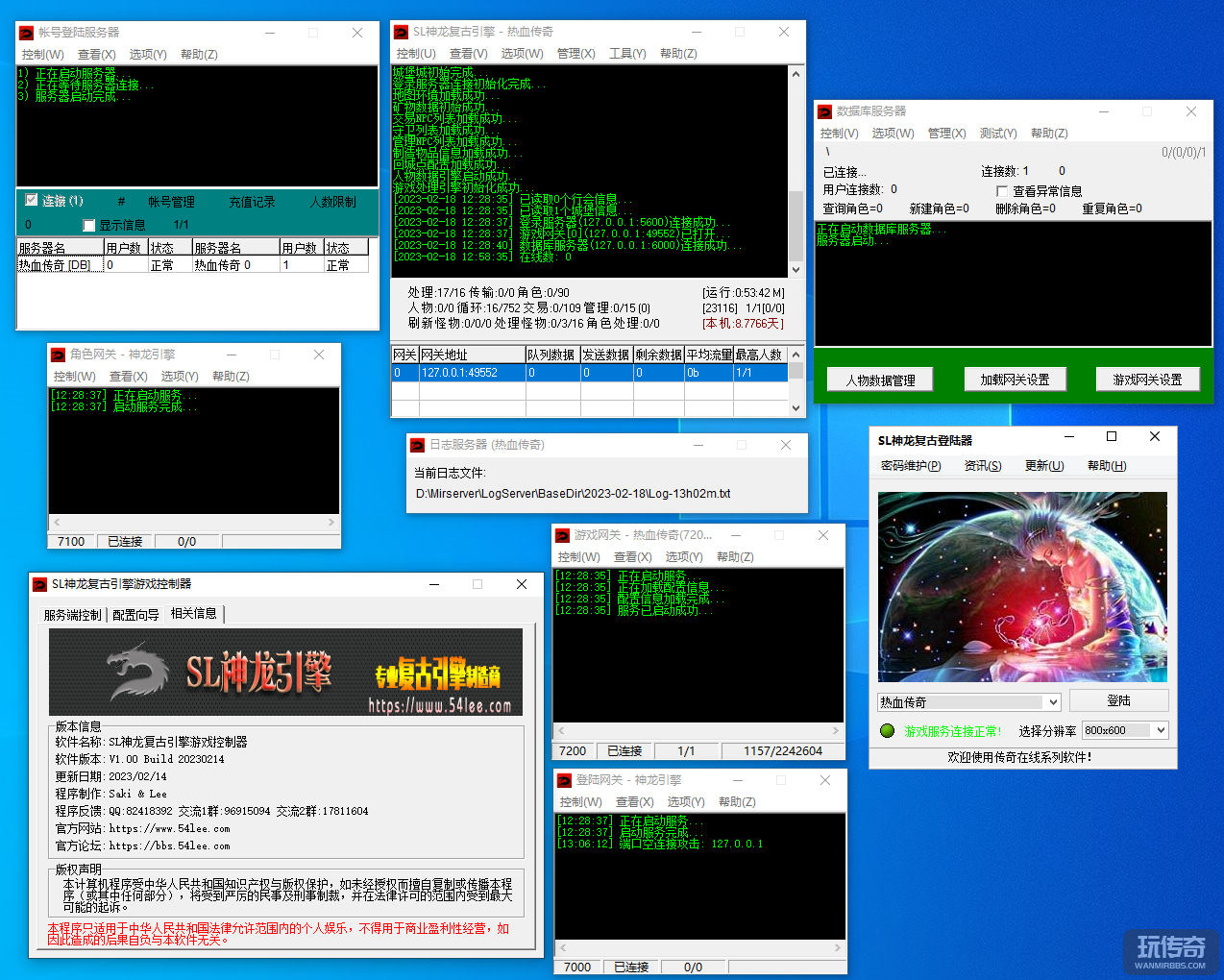This screenshot has width=1224, height=980.
Task: Open 密码维护(P) menu in login launcher
Action: point(911,466)
